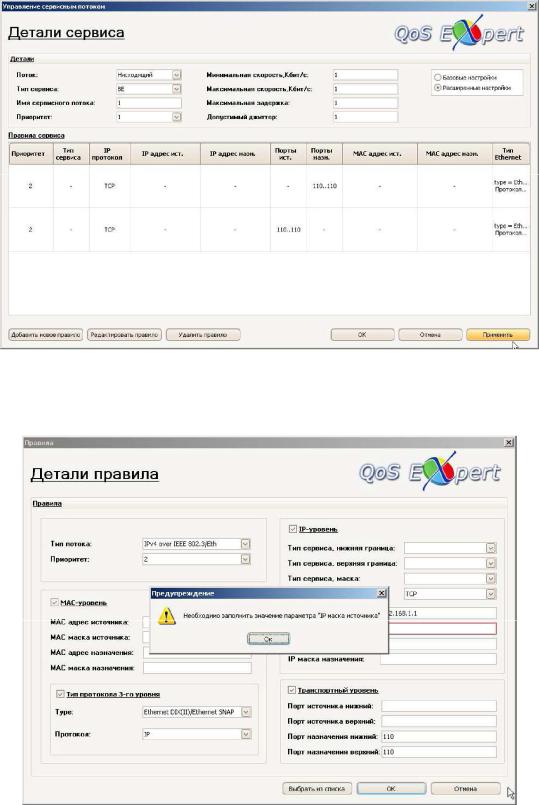The image size is (539, 805).
Task: Open the Тип сервиса, нижняя граница dropdown
Action: 491,548
